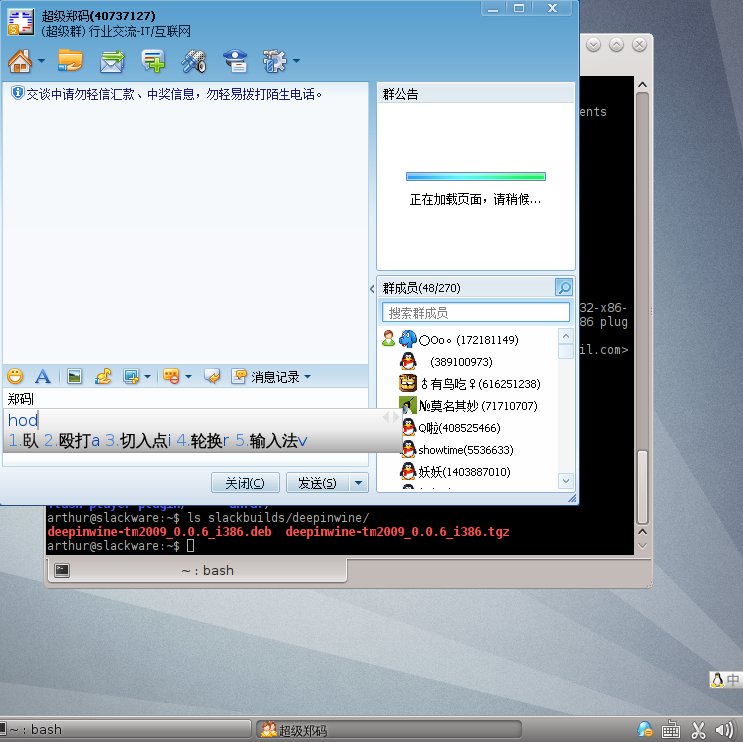The width and height of the screenshot is (743, 742).
Task: Click the add discussion group icon
Action: (x=153, y=61)
